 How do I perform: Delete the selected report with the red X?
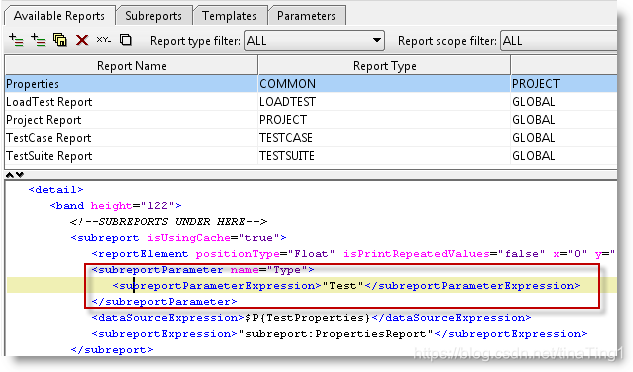click(x=82, y=40)
